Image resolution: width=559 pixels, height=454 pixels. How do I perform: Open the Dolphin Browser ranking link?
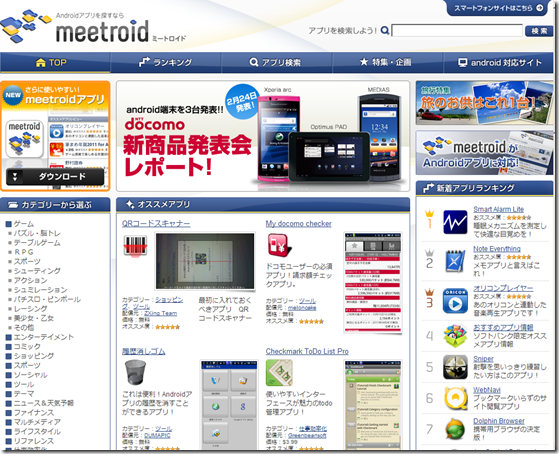pyautogui.click(x=499, y=421)
